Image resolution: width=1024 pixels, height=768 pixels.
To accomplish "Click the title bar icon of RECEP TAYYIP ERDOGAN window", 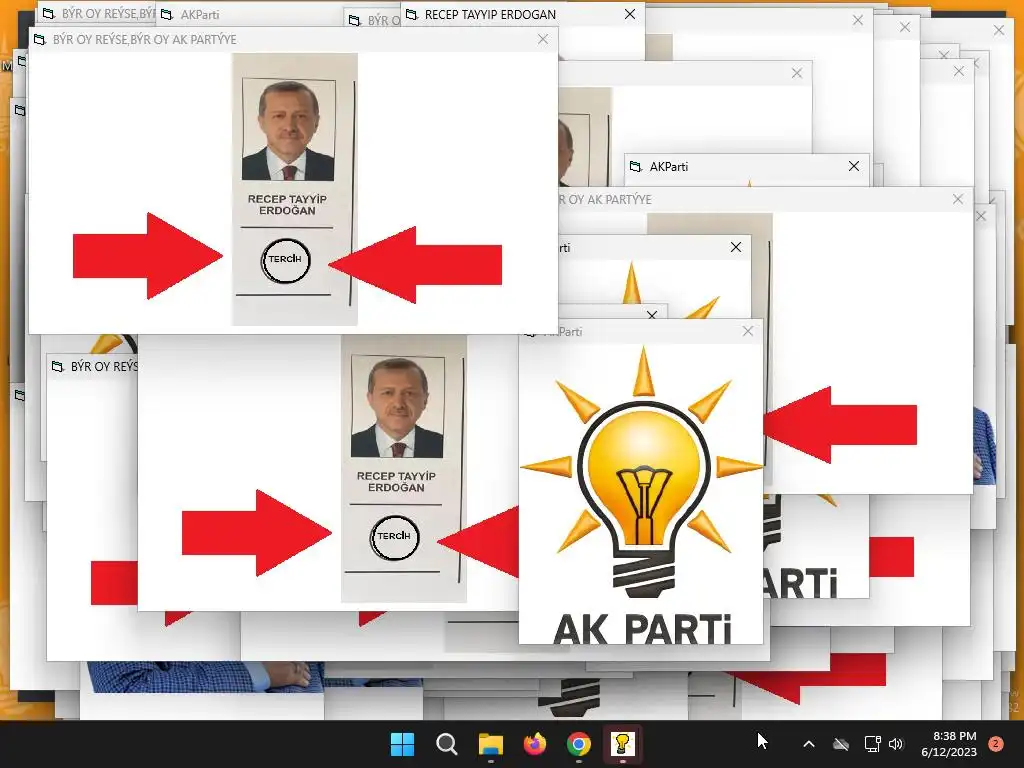I will 411,14.
